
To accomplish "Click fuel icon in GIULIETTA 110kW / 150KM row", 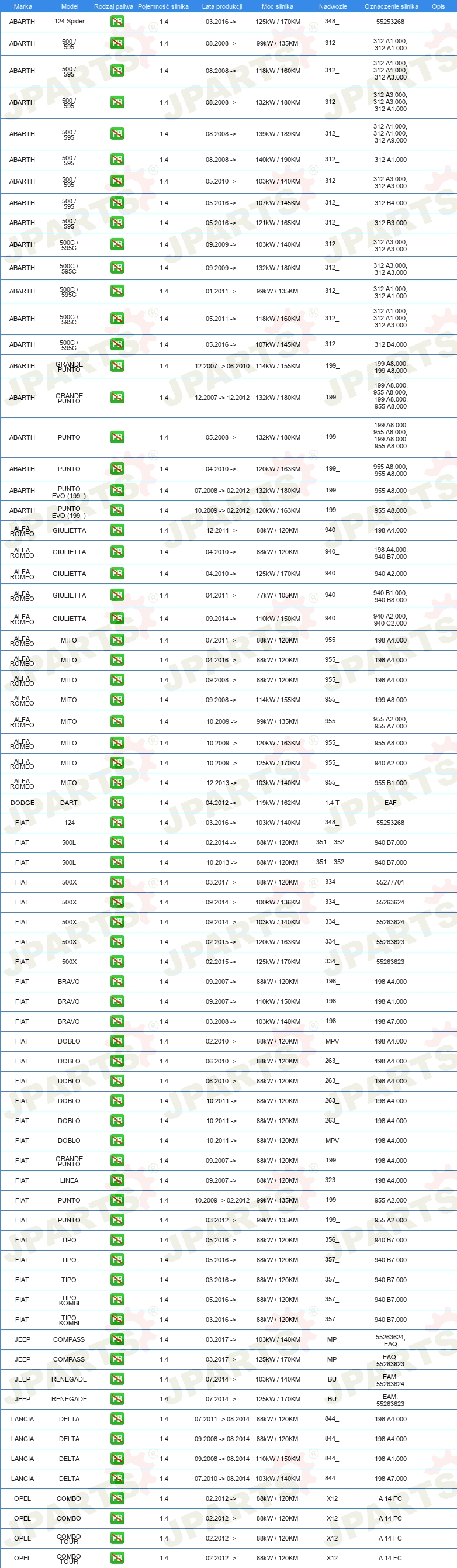I will tap(117, 618).
